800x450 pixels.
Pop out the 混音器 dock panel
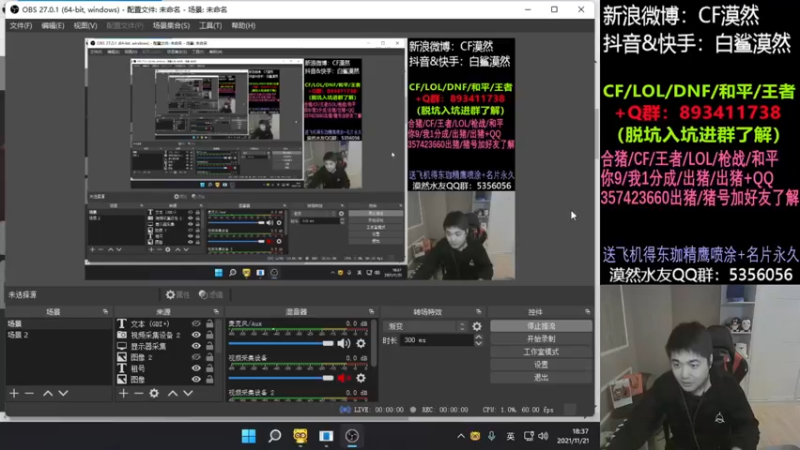[x=371, y=311]
